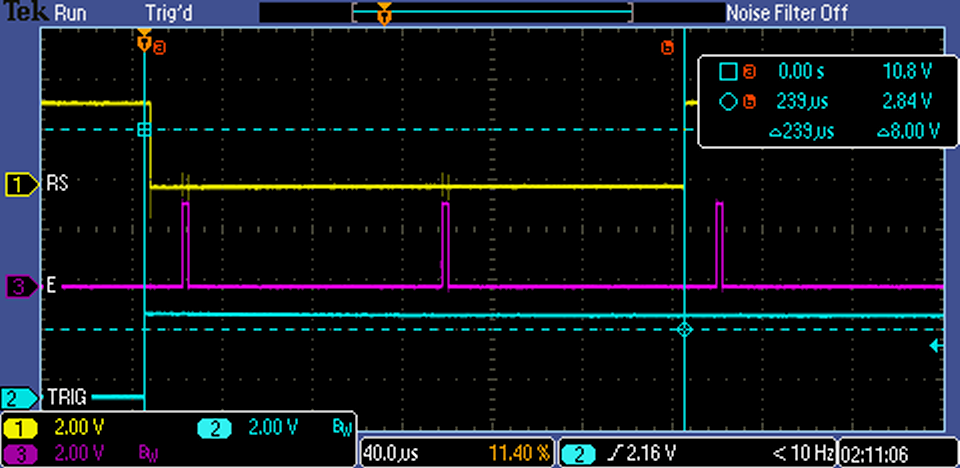
Task: Click the channel 1 RS ground marker
Action: click(x=19, y=184)
